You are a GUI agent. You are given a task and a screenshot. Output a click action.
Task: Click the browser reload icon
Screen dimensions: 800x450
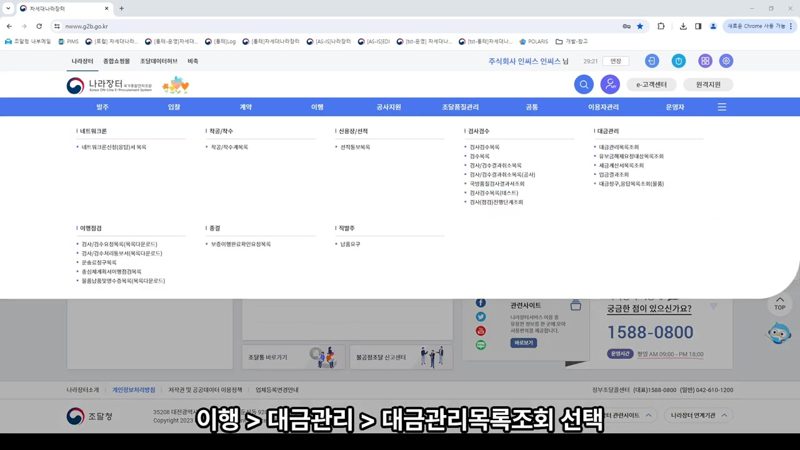pyautogui.click(x=39, y=26)
